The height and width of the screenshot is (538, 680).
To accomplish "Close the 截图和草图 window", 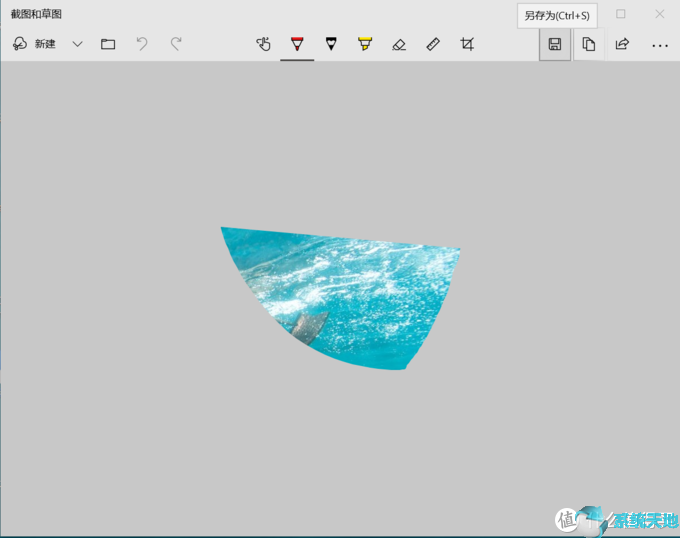I will (659, 14).
